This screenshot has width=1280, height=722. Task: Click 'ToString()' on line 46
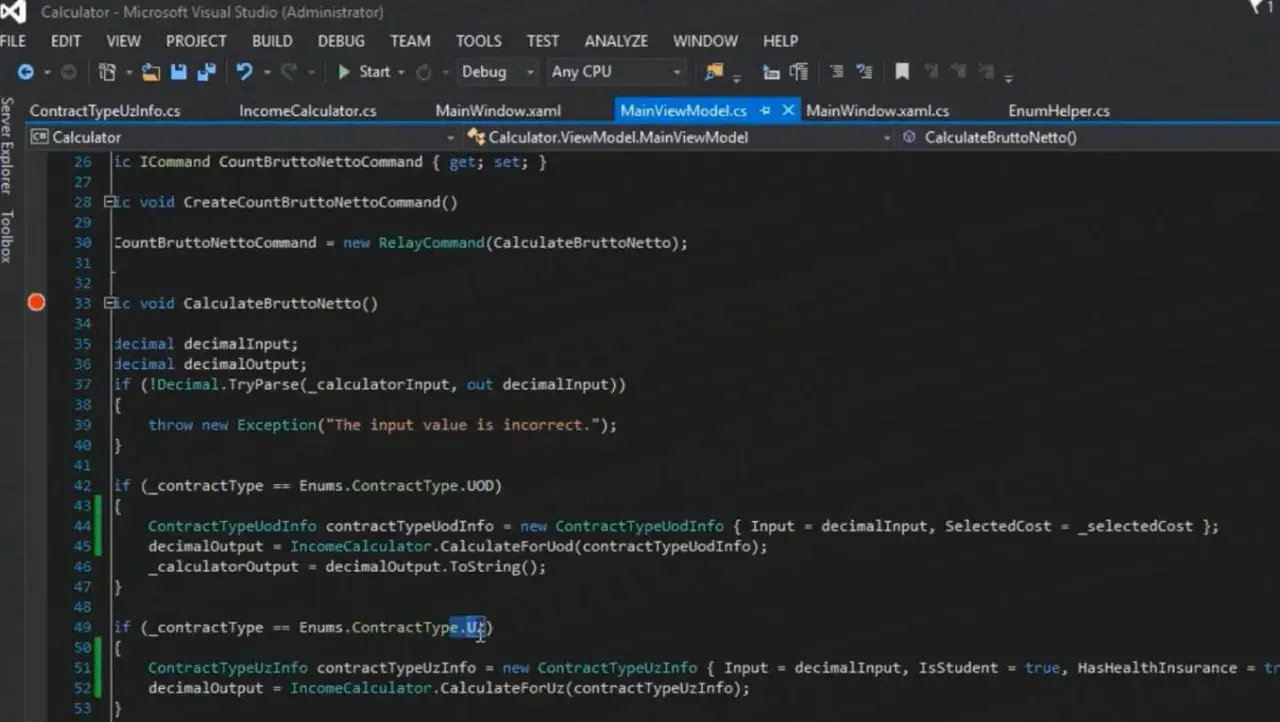(494, 567)
